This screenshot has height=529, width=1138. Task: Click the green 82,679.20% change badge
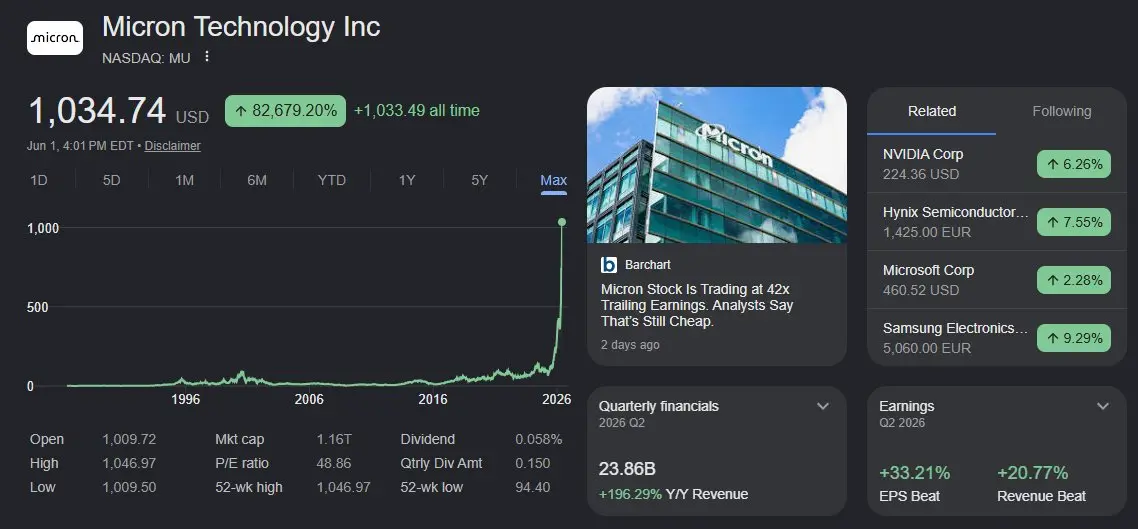(x=285, y=111)
